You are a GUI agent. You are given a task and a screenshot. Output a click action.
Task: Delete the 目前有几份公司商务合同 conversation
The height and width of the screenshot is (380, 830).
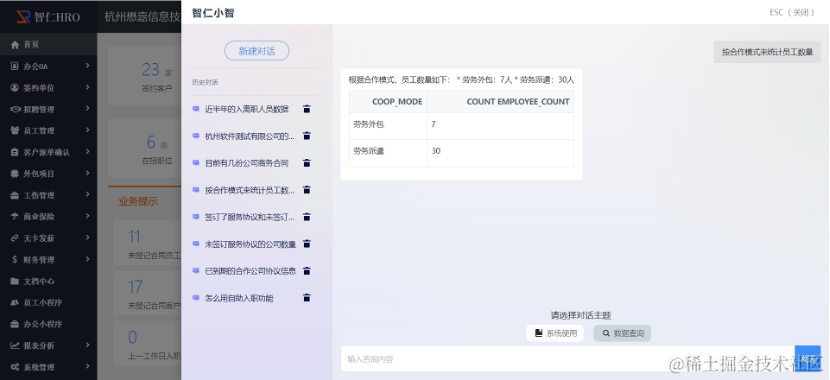(306, 163)
